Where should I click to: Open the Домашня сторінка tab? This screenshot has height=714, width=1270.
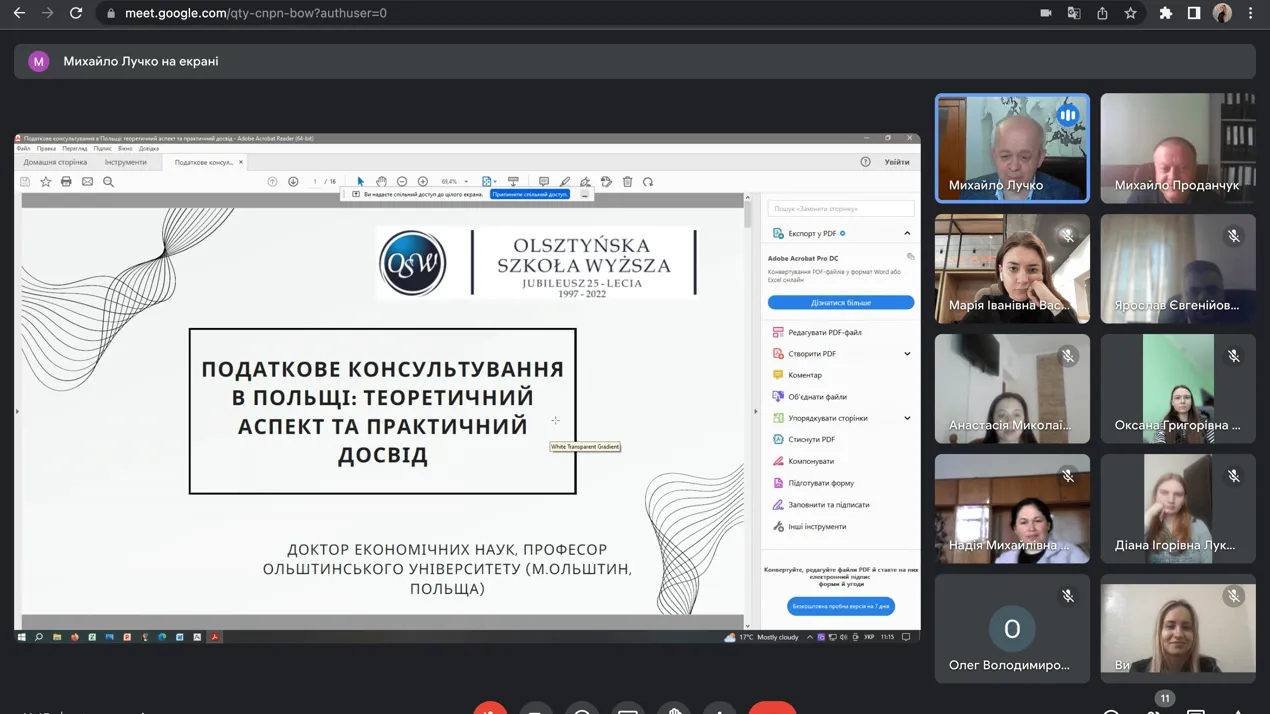(x=55, y=162)
